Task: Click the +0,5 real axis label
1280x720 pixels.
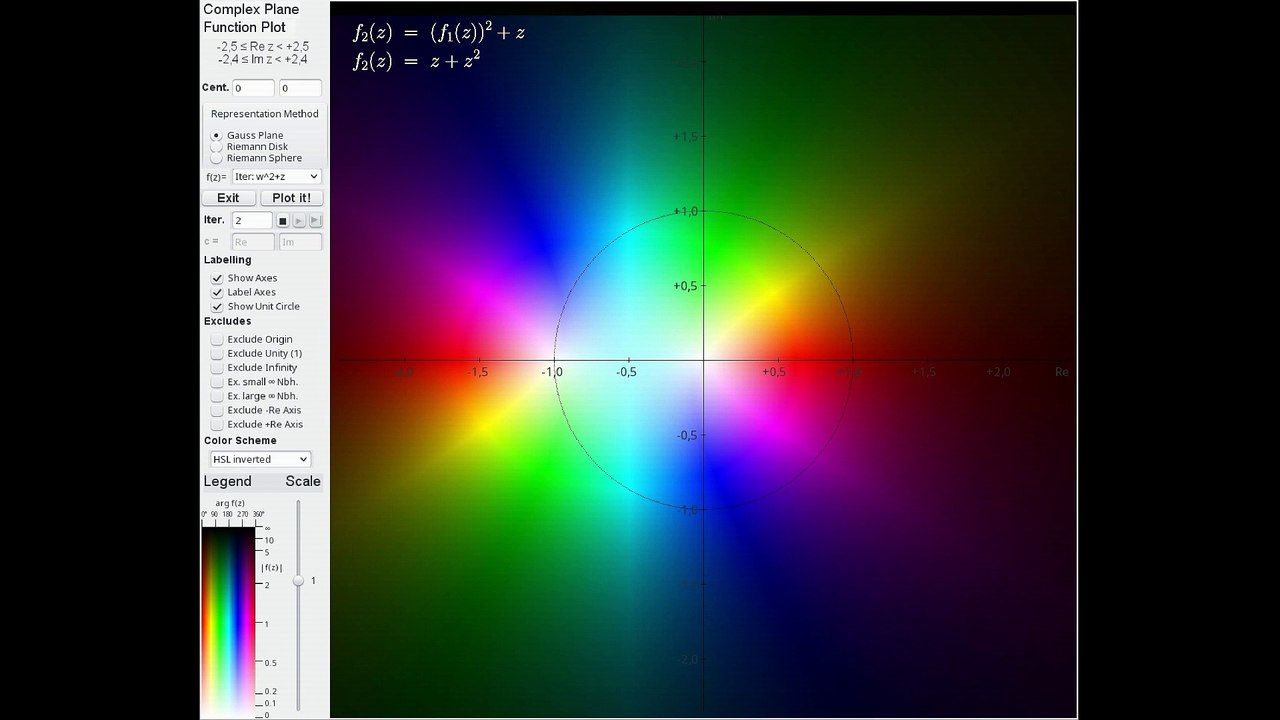Action: click(x=774, y=372)
